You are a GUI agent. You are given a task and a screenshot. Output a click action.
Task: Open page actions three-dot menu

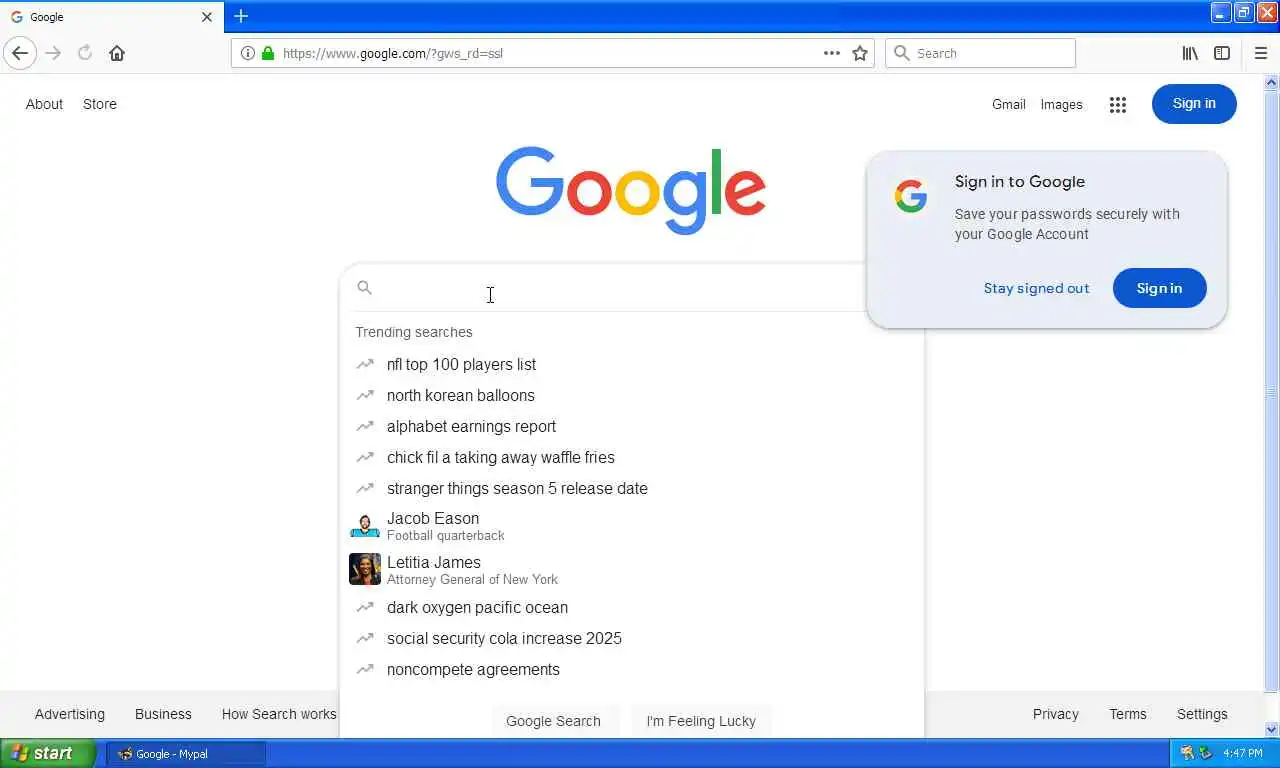pos(831,53)
